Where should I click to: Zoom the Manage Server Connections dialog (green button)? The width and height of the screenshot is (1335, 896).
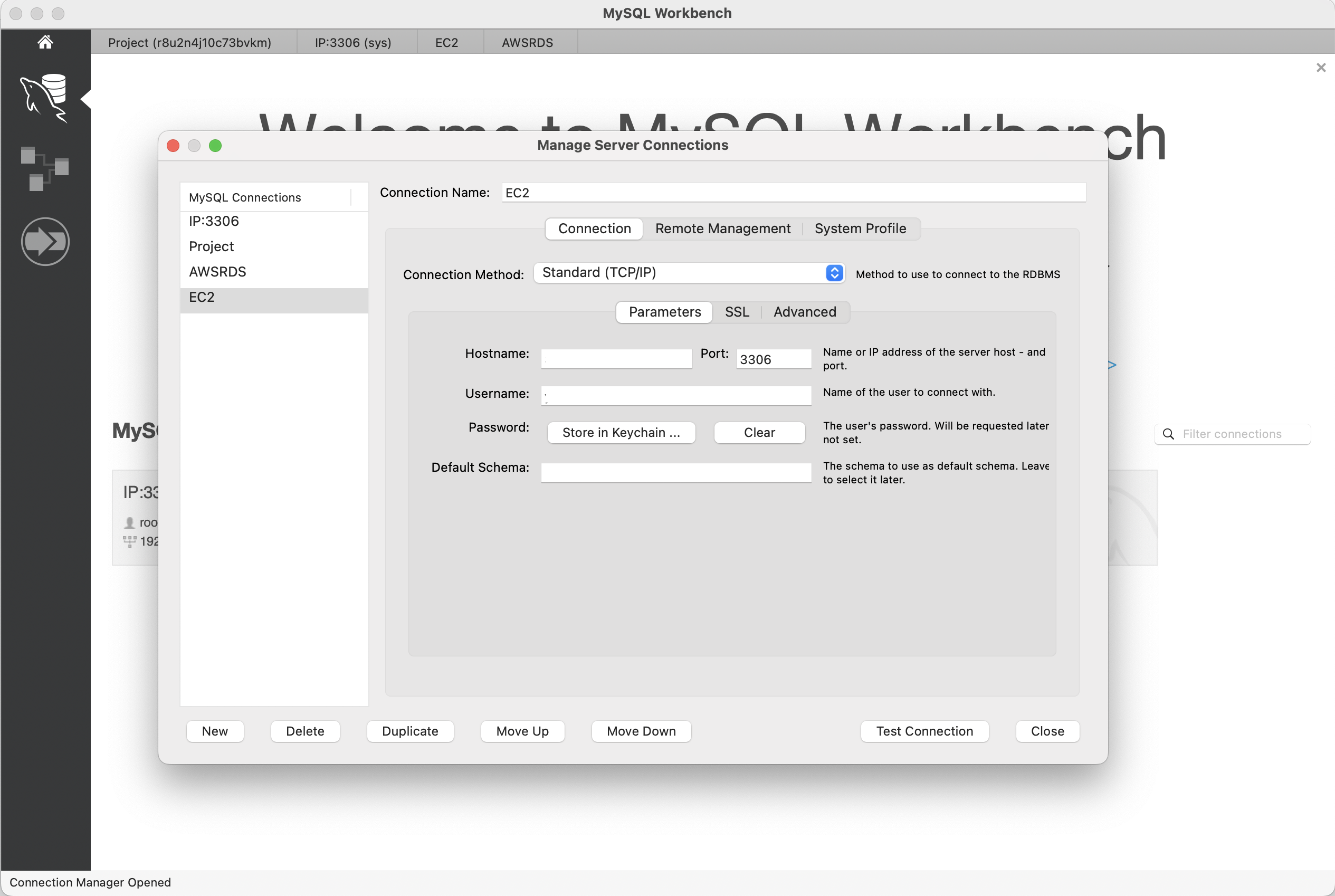click(x=215, y=146)
